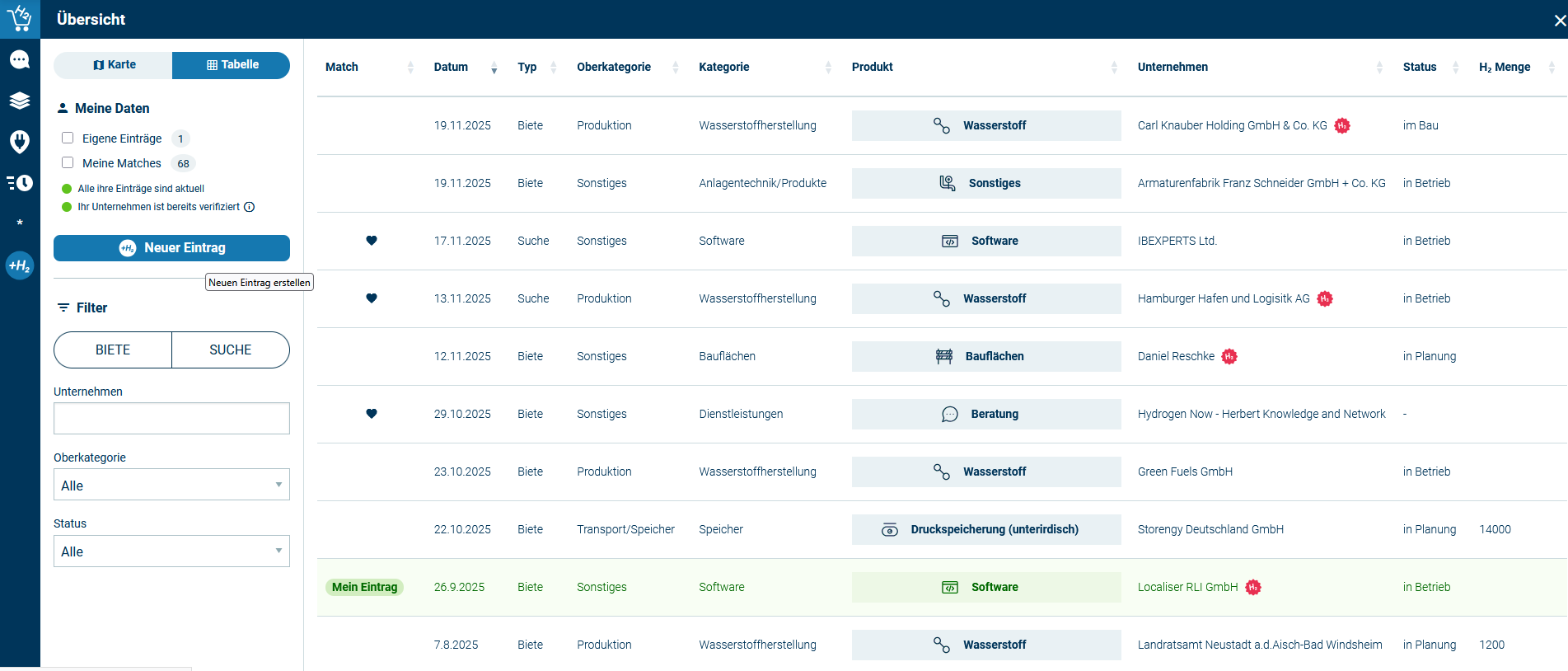Open the Oberkategorie dropdown
Image resolution: width=1568 pixels, height=671 pixels.
click(x=171, y=485)
